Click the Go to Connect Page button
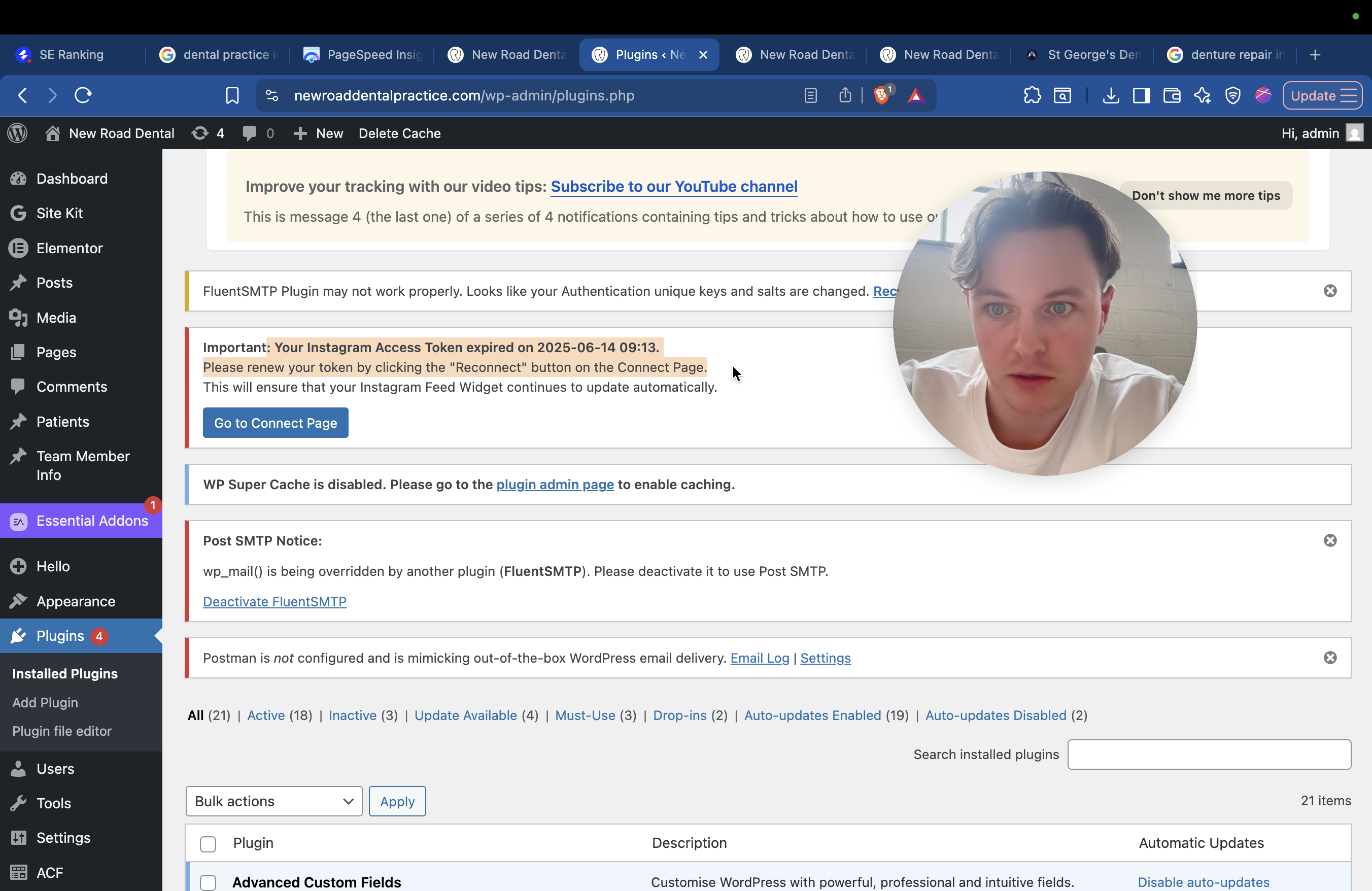Image resolution: width=1372 pixels, height=891 pixels. [275, 423]
